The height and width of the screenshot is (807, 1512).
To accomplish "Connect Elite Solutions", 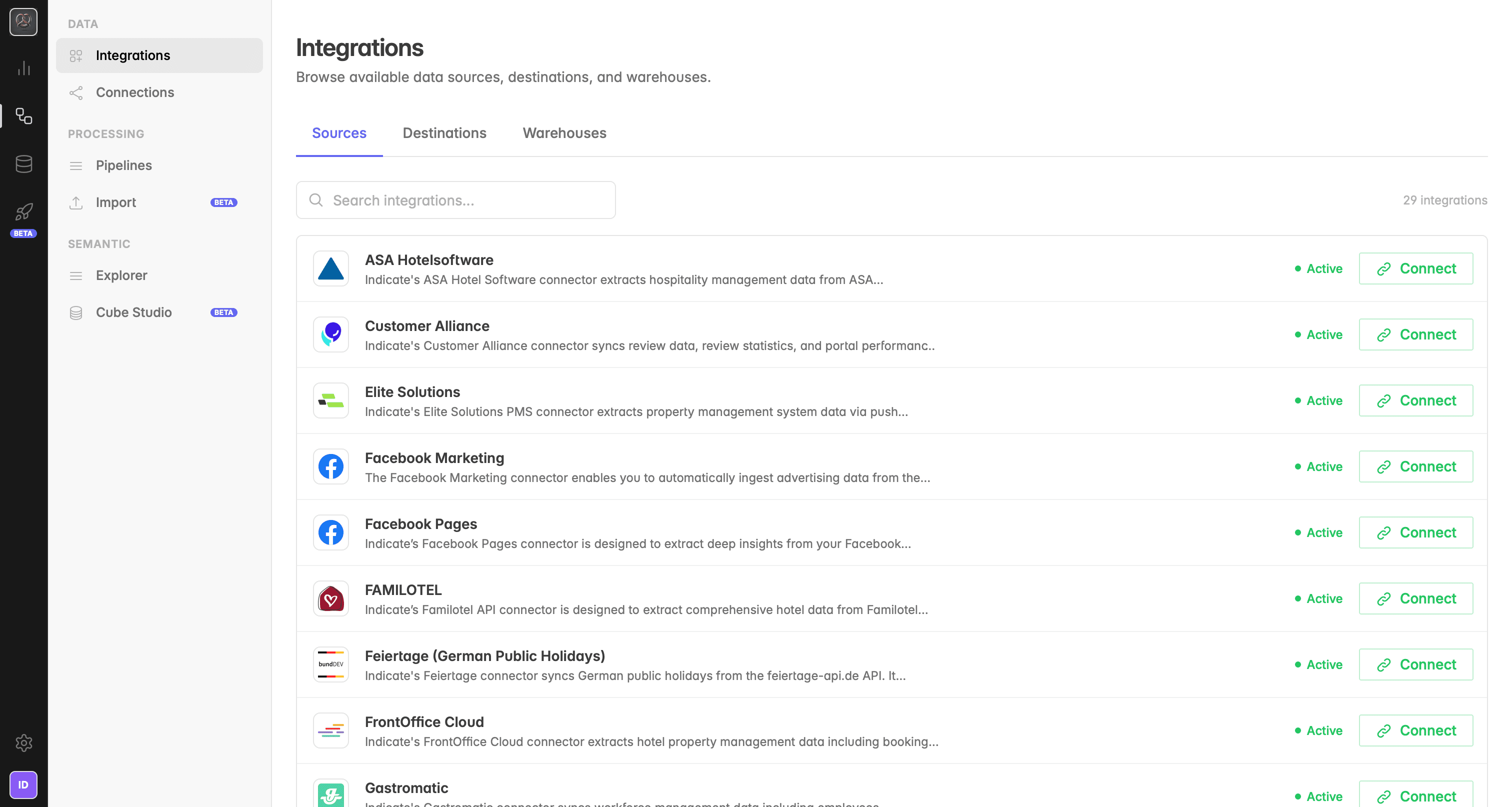I will [1415, 400].
